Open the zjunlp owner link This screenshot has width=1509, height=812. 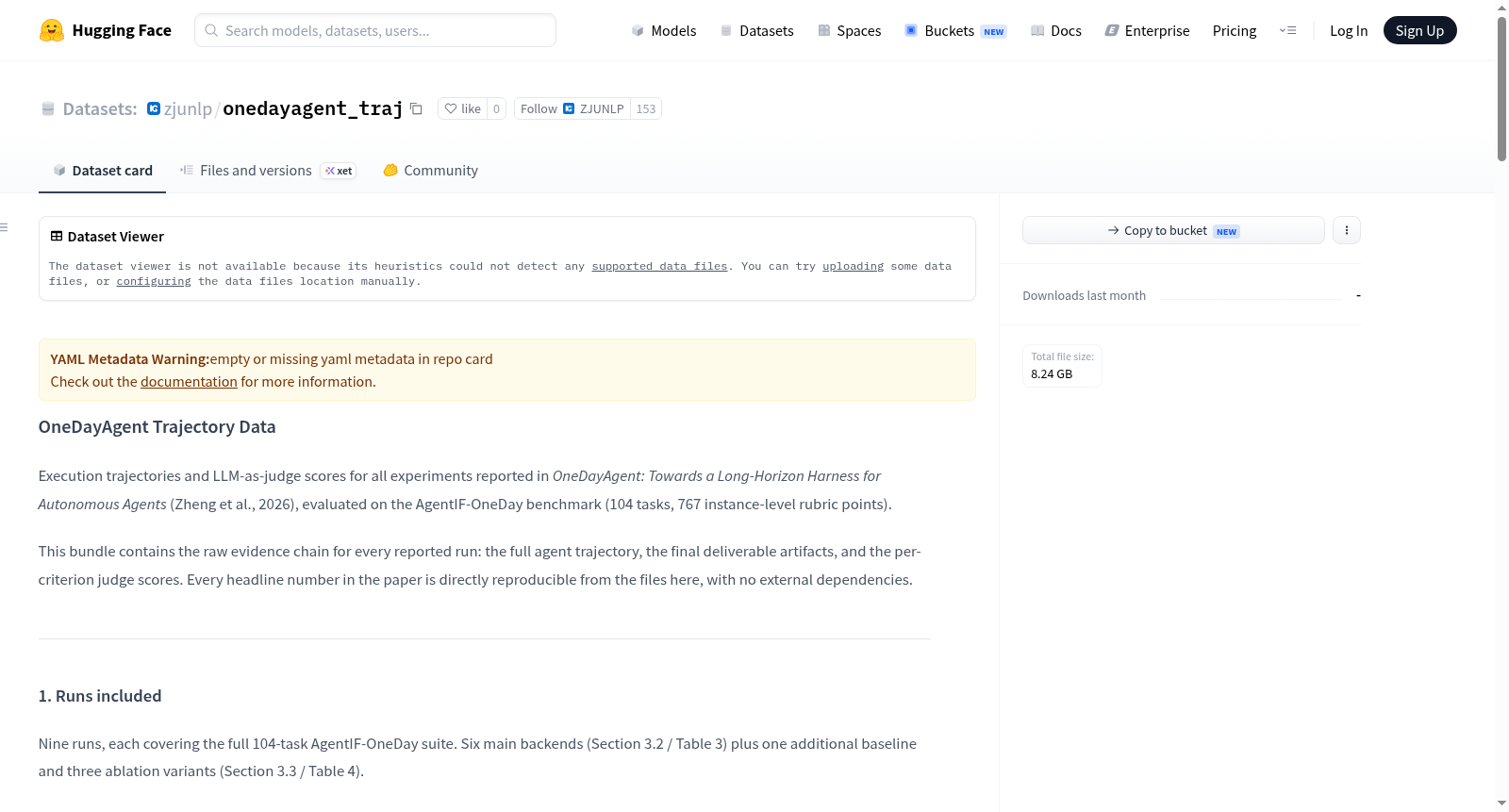click(188, 108)
